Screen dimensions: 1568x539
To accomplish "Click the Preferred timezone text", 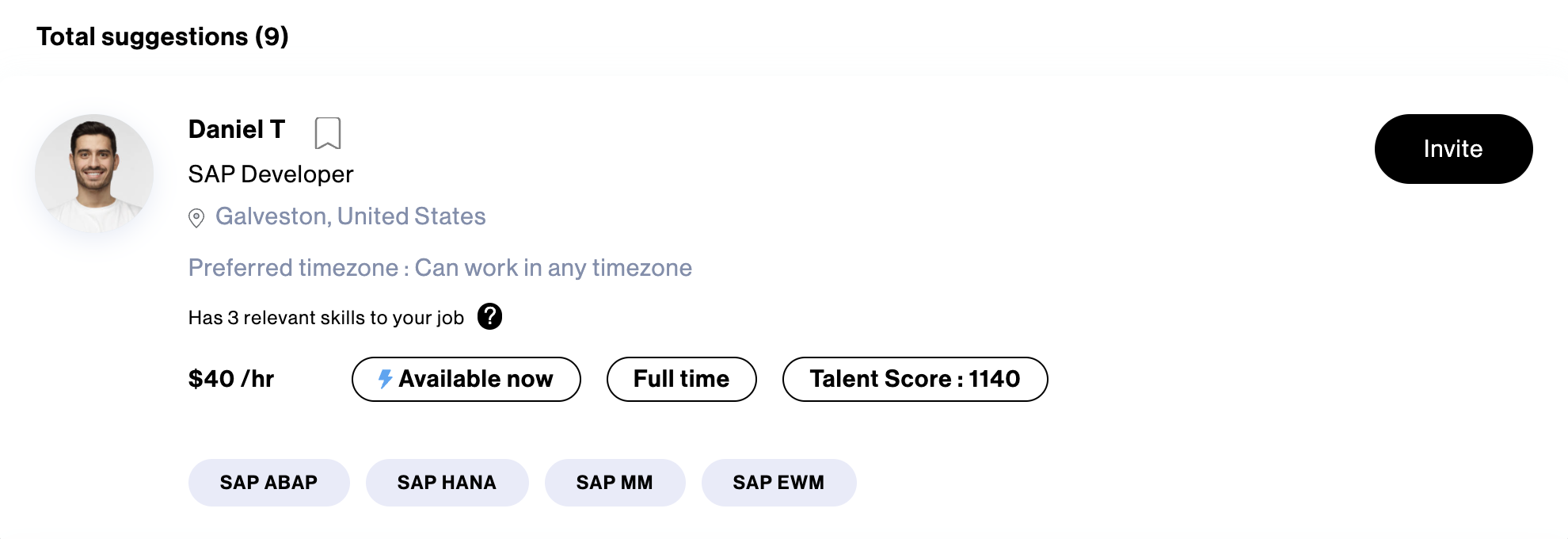I will 440,268.
